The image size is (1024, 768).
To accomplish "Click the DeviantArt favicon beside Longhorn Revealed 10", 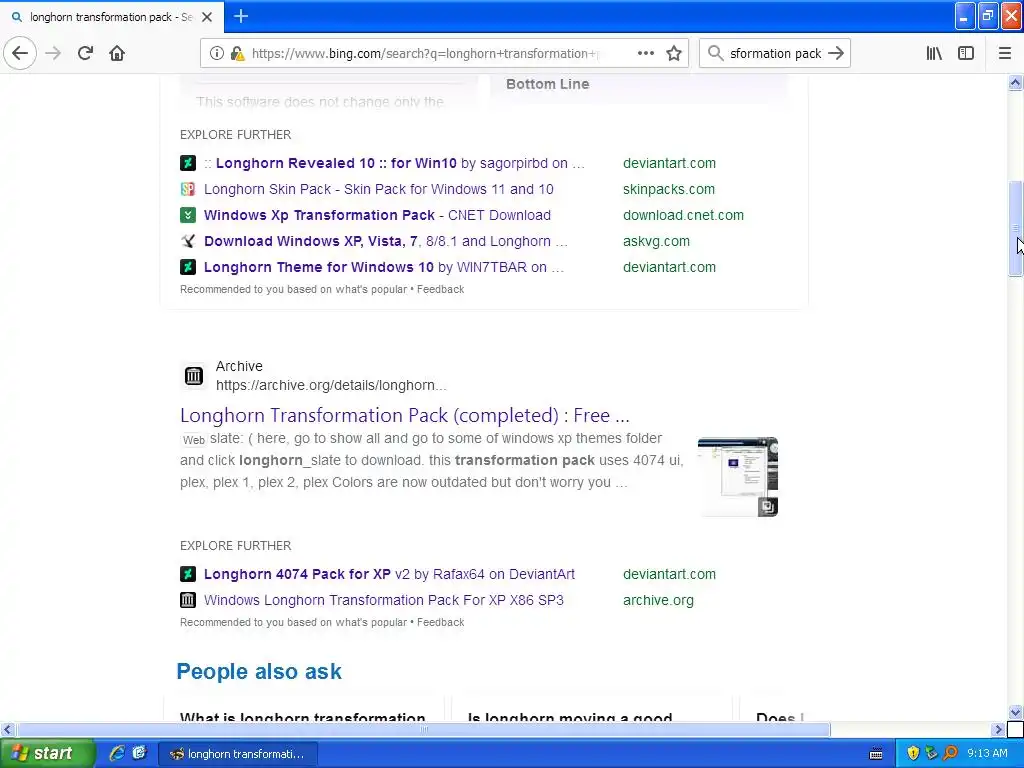I will pos(188,163).
